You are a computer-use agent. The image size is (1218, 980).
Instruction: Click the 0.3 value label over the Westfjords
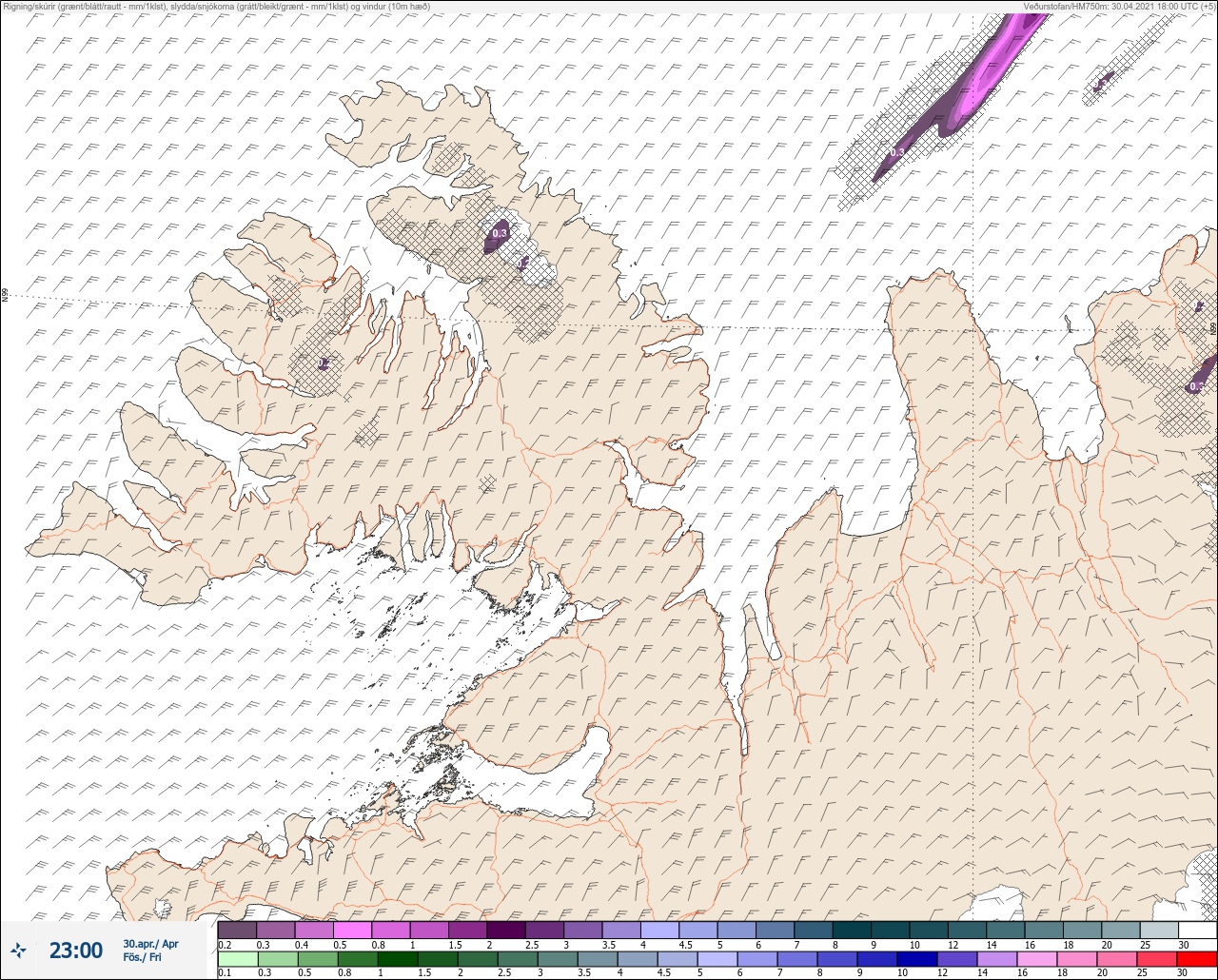[499, 232]
